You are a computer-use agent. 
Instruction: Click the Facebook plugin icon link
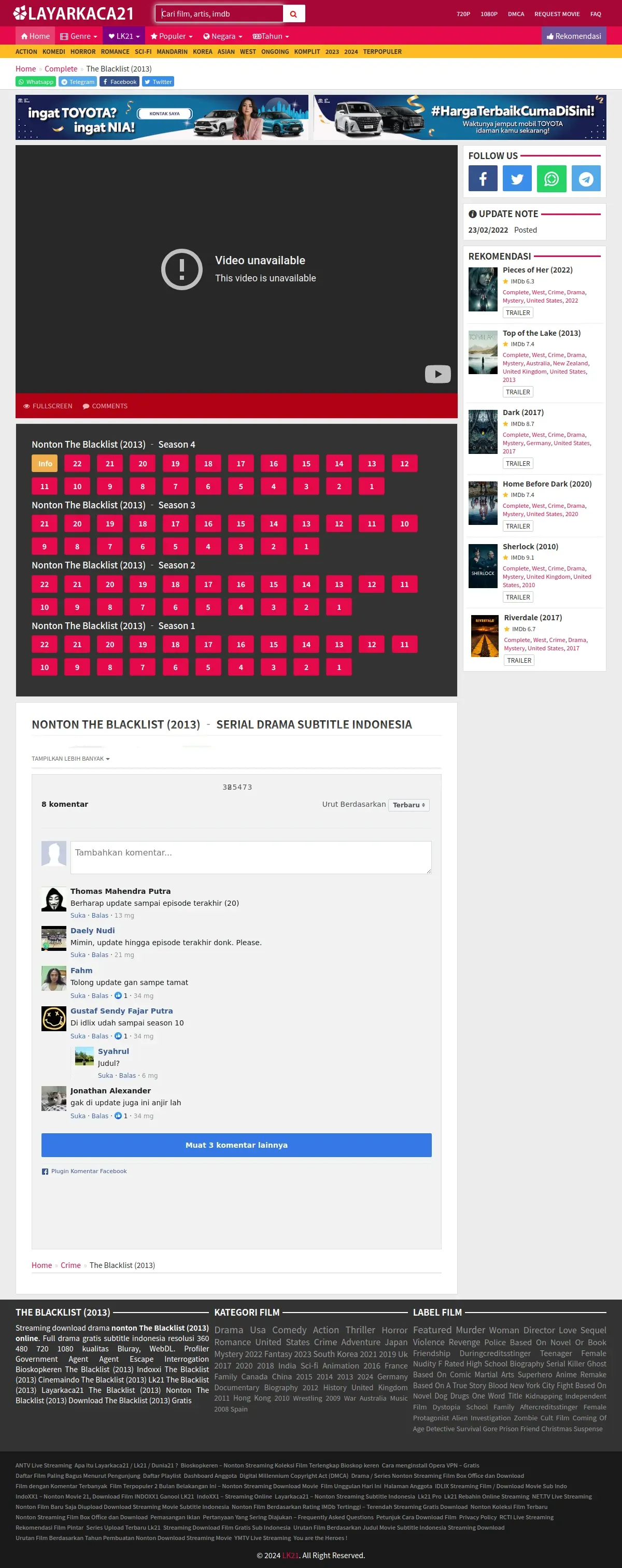click(x=45, y=1172)
